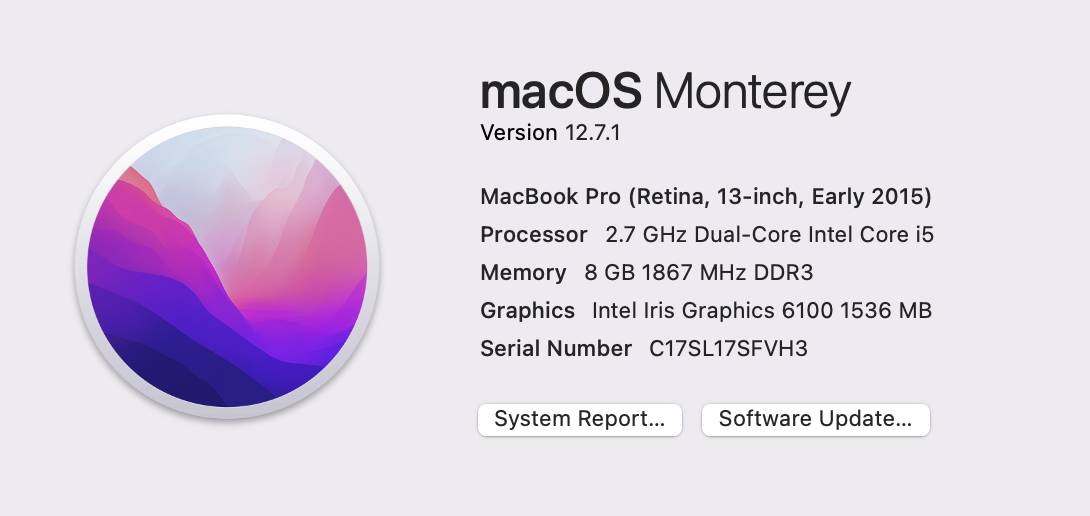Click the 12.7.1 version number

click(x=593, y=133)
